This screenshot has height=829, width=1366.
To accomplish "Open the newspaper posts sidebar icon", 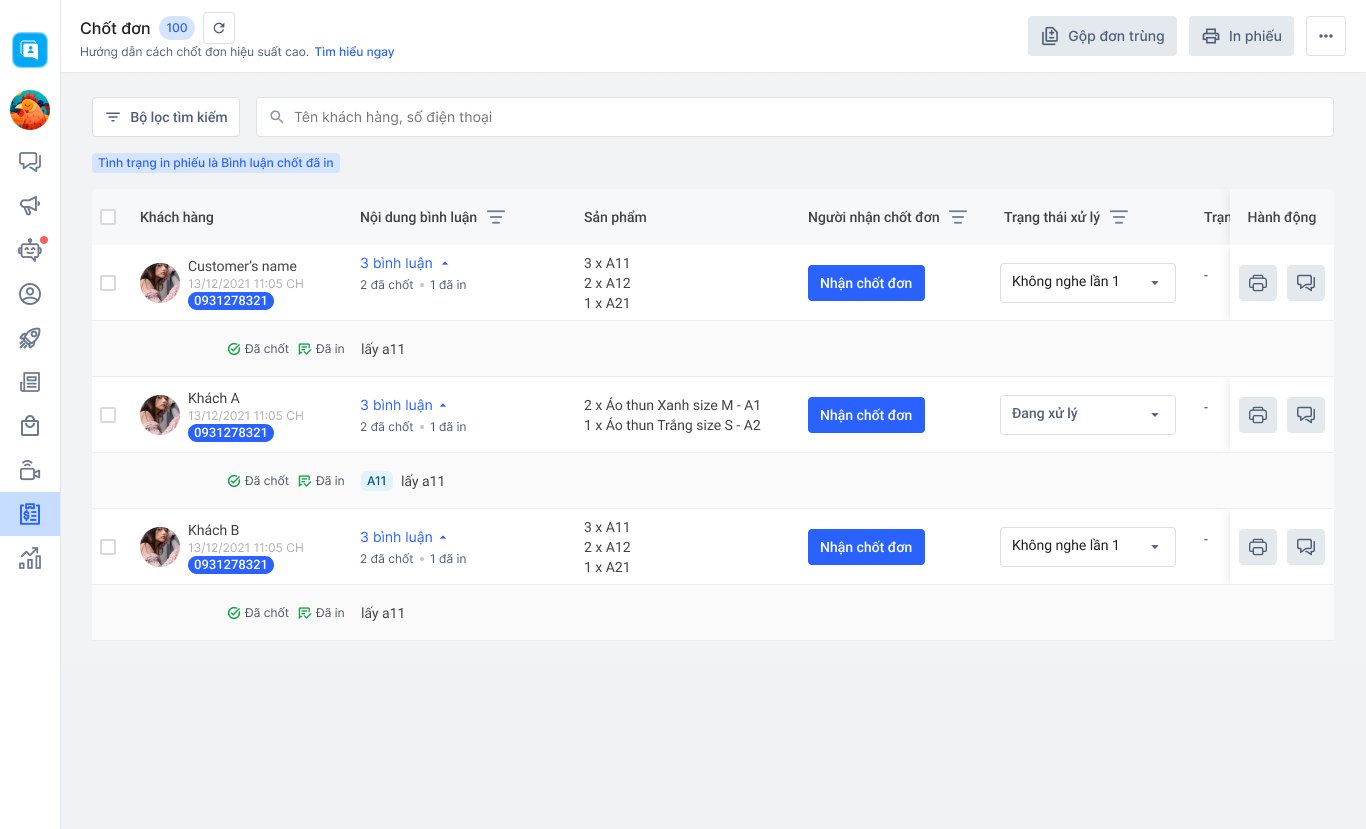I will click(x=30, y=382).
